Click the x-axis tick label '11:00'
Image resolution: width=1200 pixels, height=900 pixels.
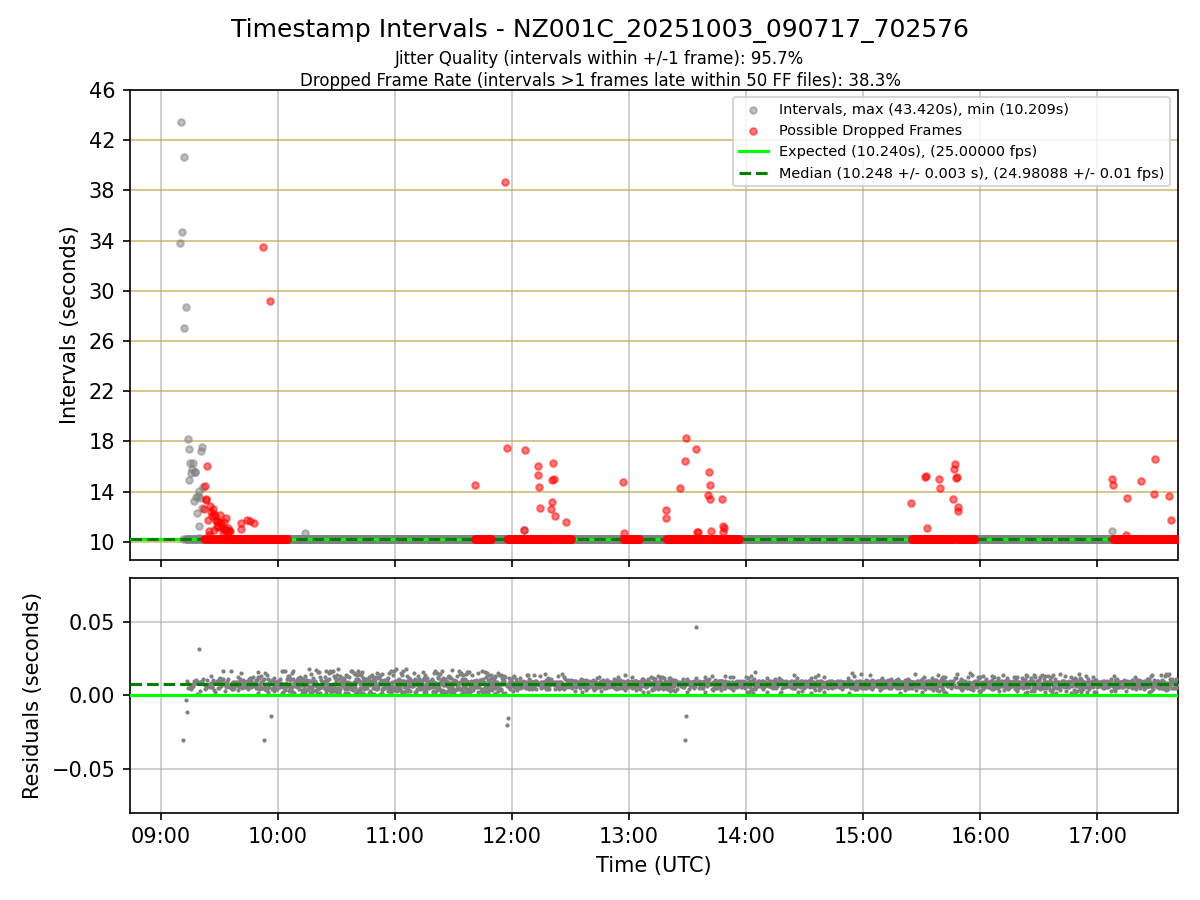point(395,836)
